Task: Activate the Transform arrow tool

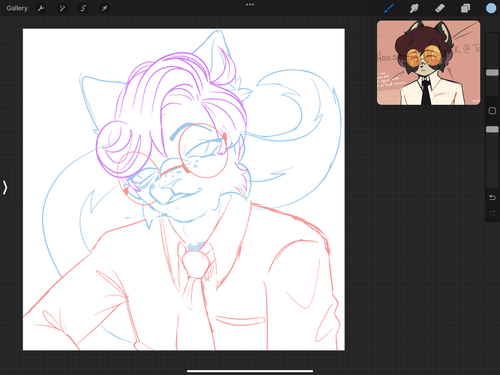Action: tap(105, 8)
